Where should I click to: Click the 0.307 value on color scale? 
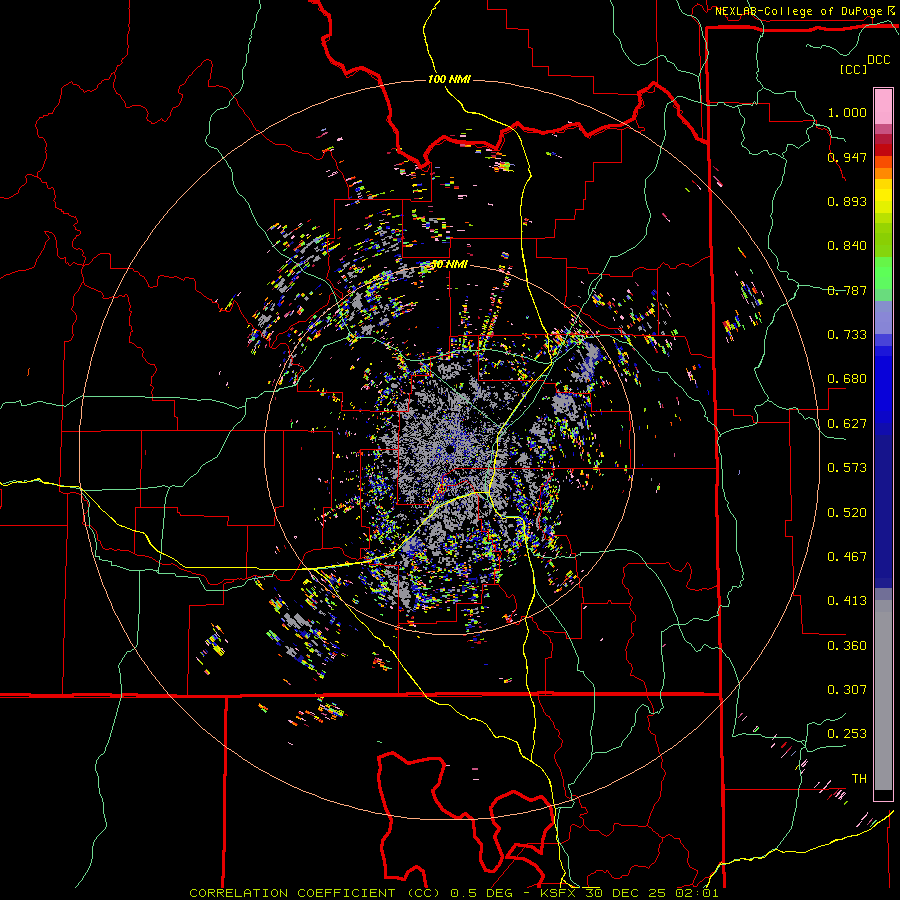[x=847, y=689]
